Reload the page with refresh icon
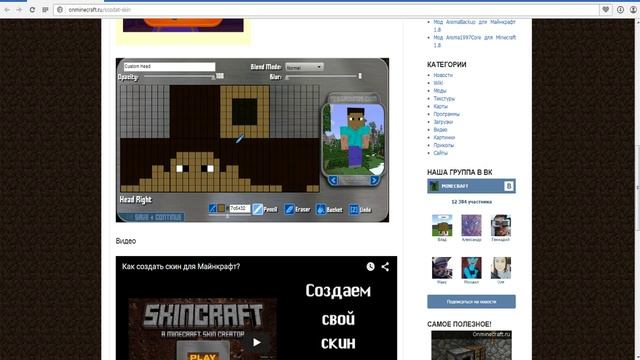This screenshot has width=640, height=360. [x=32, y=9]
